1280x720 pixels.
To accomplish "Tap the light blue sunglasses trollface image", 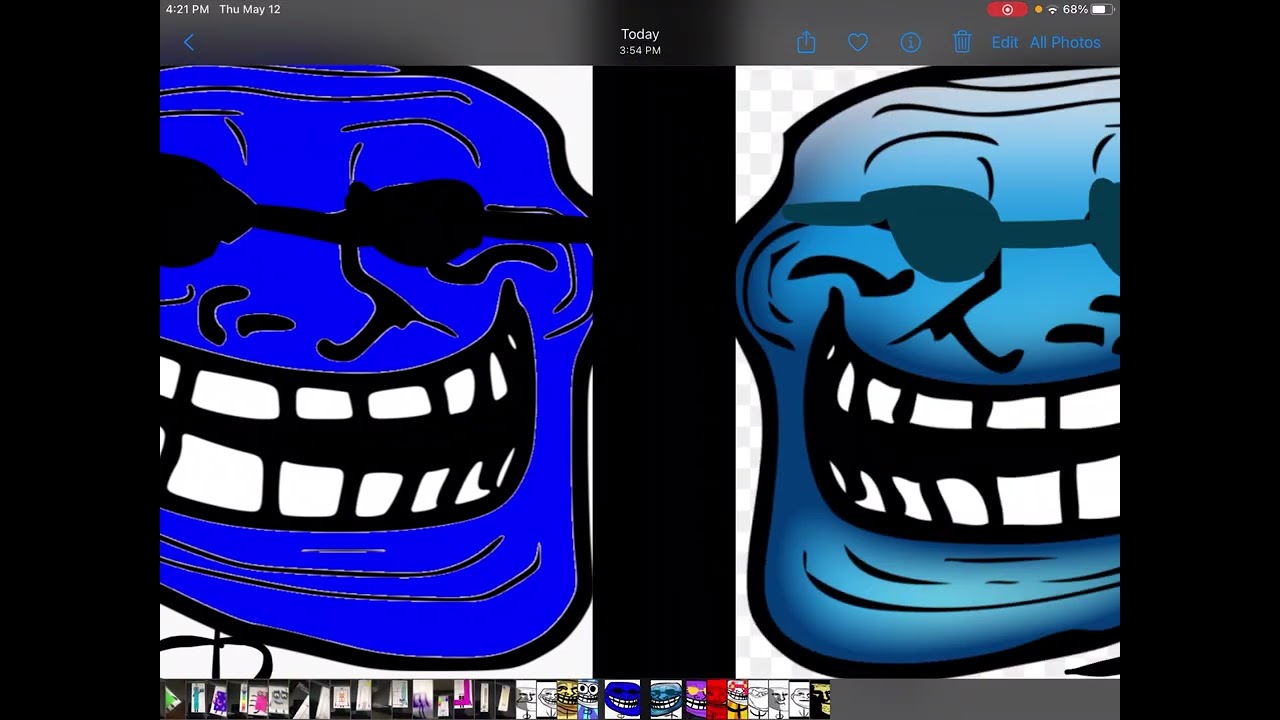I will 928,372.
